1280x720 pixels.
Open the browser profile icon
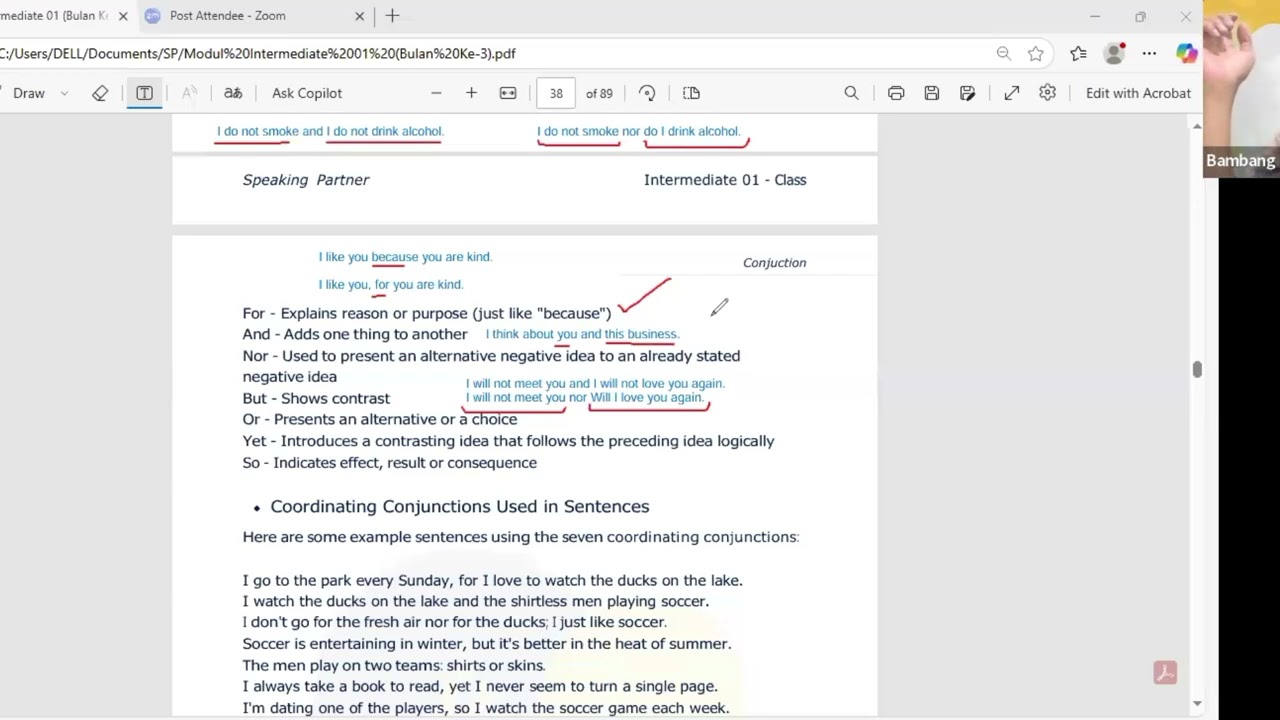point(1114,54)
